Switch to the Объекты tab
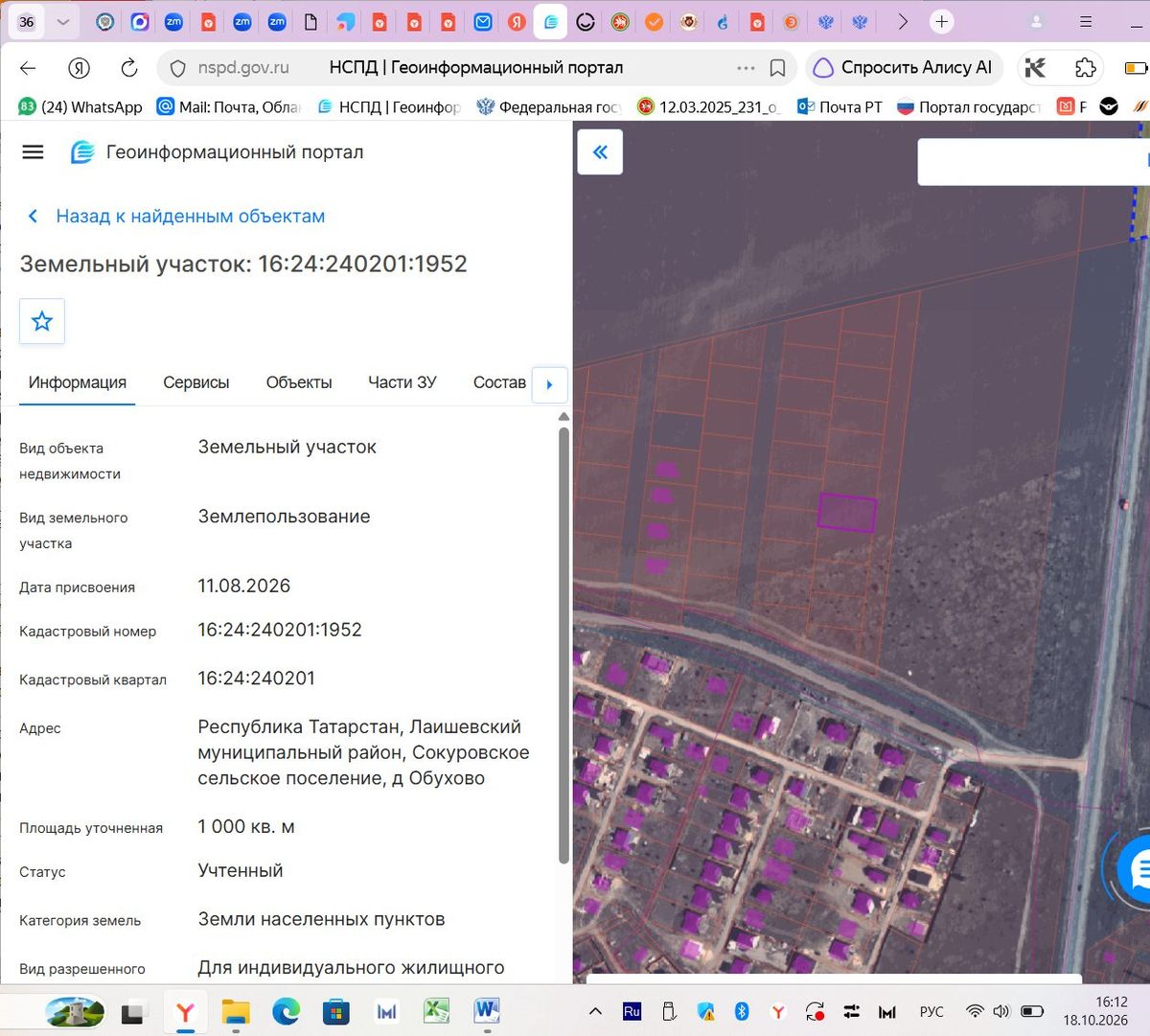 [299, 382]
